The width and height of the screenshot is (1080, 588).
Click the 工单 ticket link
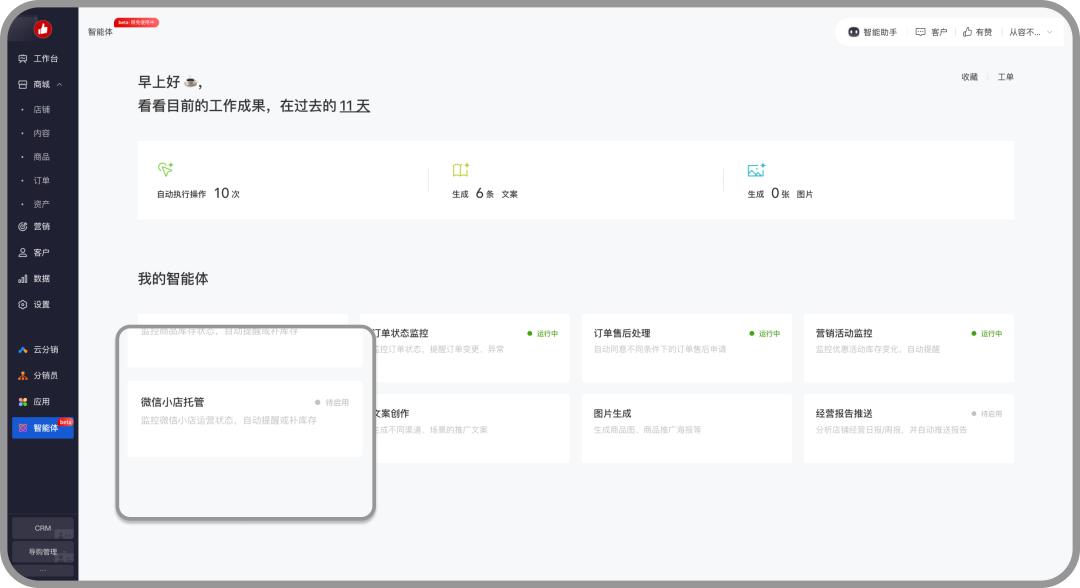pyautogui.click(x=1005, y=77)
